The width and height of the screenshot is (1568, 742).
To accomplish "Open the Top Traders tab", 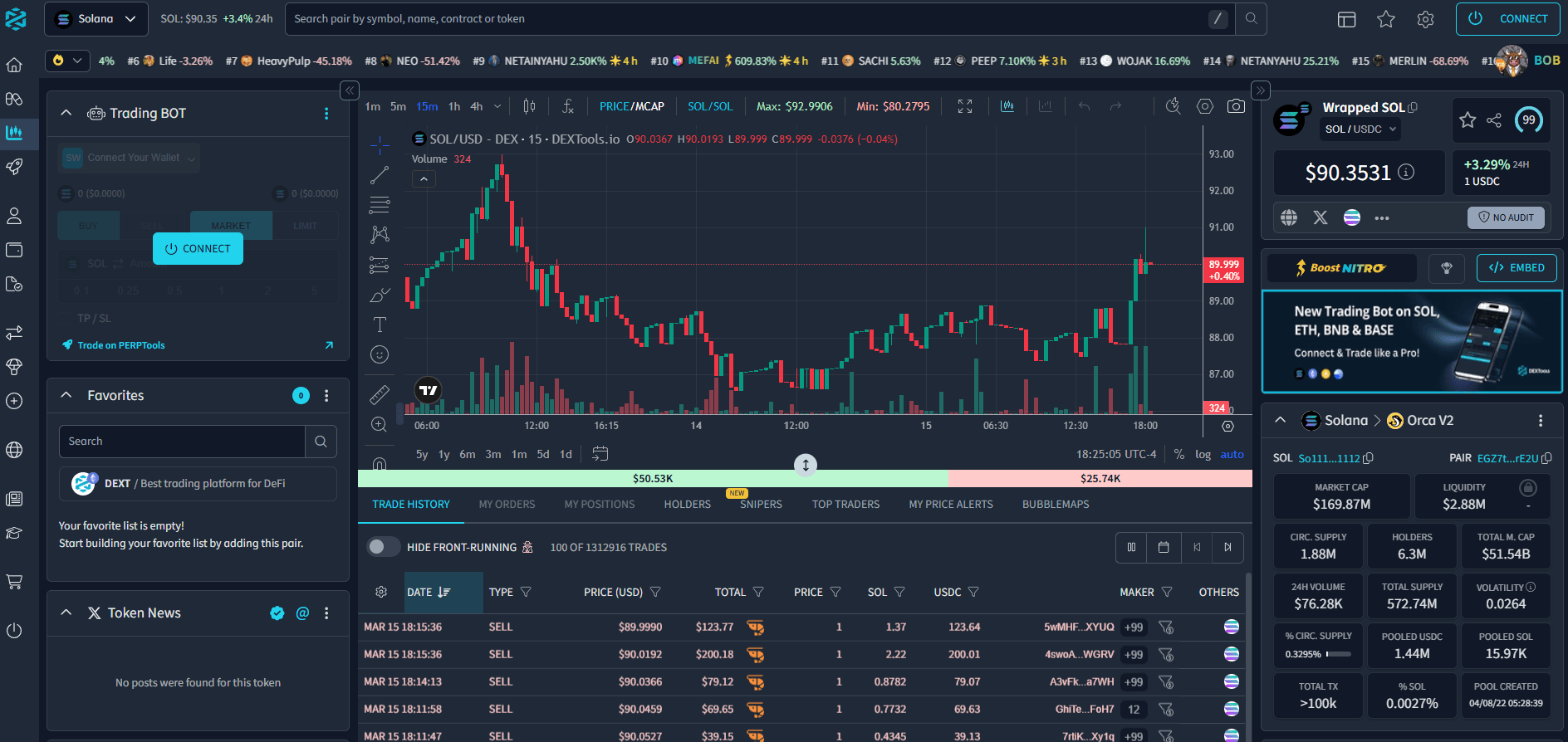I will (845, 504).
